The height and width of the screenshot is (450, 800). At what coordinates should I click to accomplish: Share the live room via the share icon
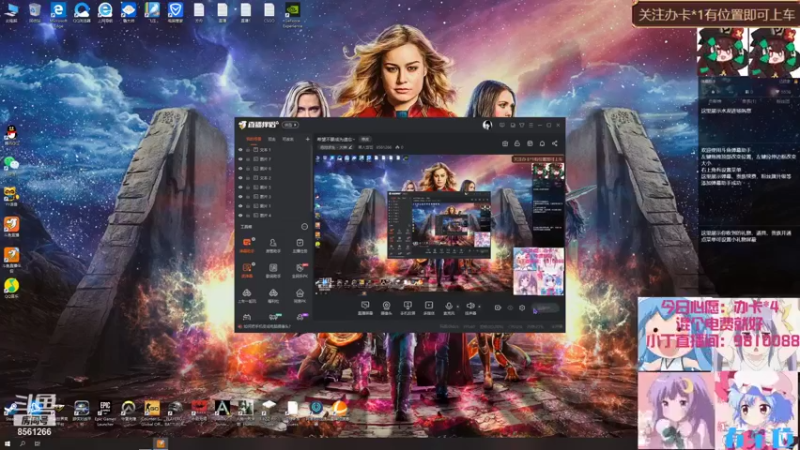point(555,143)
